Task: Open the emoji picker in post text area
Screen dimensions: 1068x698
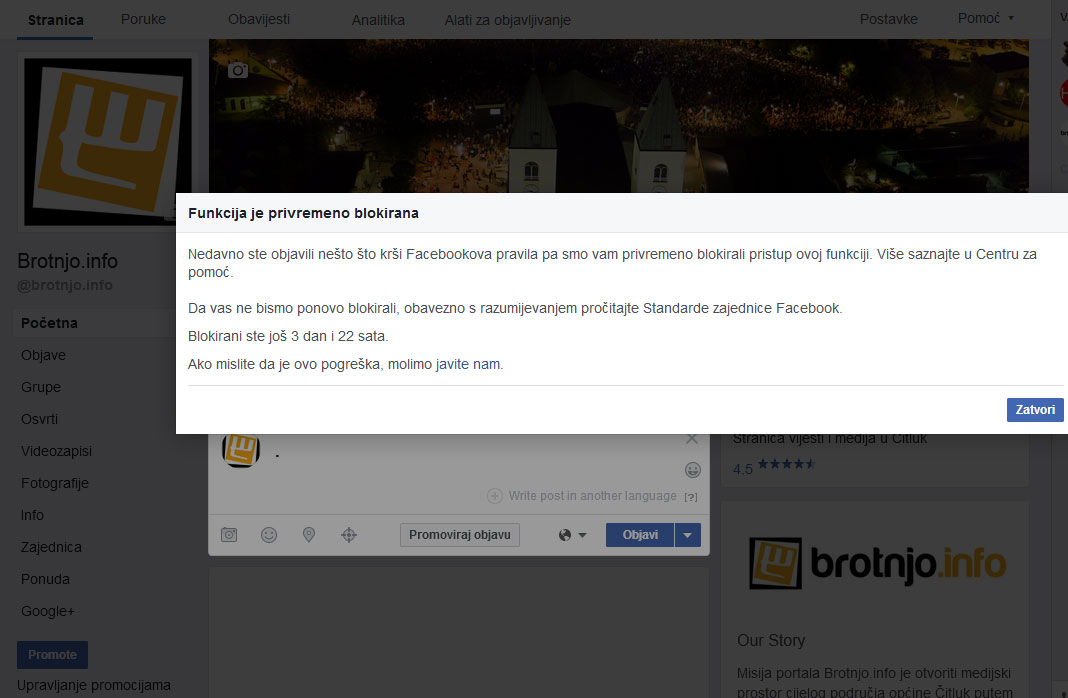Action: pos(692,470)
